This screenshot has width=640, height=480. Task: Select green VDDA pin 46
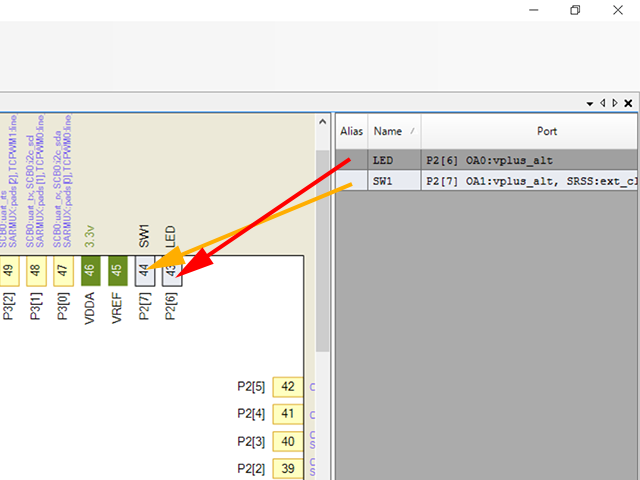coord(91,271)
